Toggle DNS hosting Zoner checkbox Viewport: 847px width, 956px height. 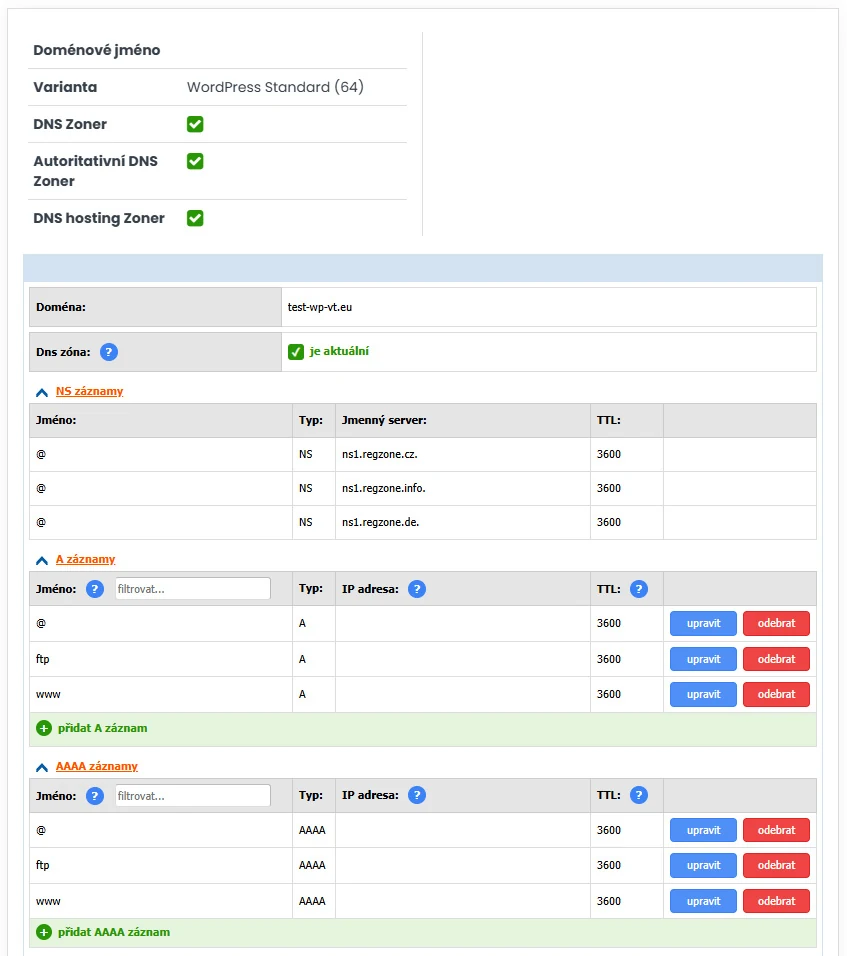pyautogui.click(x=195, y=218)
